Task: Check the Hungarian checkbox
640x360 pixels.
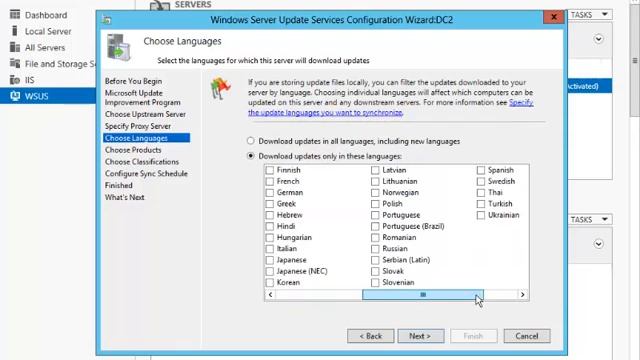Action: coord(270,237)
